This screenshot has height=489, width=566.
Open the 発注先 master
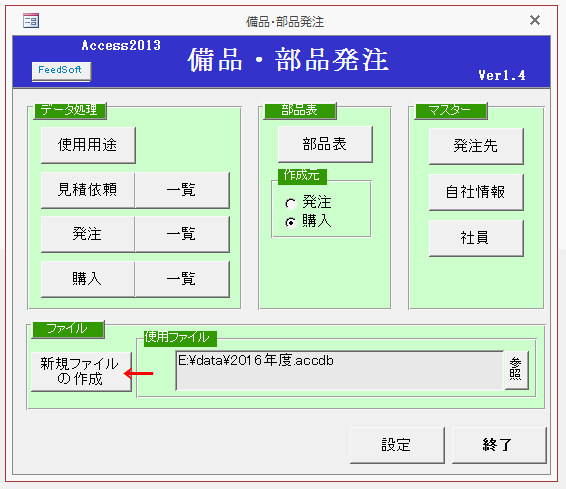tap(476, 146)
